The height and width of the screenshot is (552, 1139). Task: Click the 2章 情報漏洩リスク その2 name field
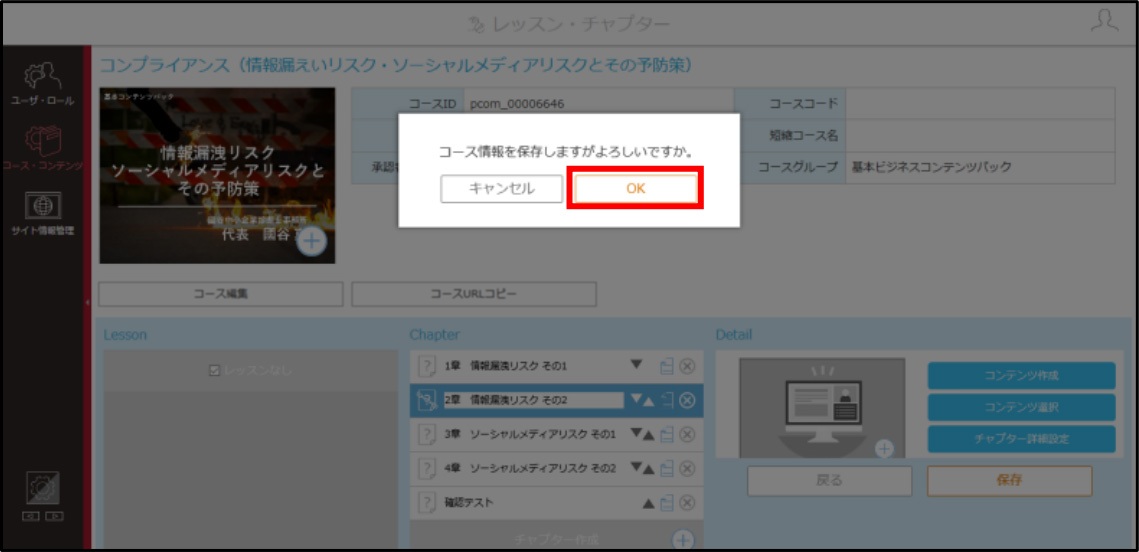click(534, 400)
